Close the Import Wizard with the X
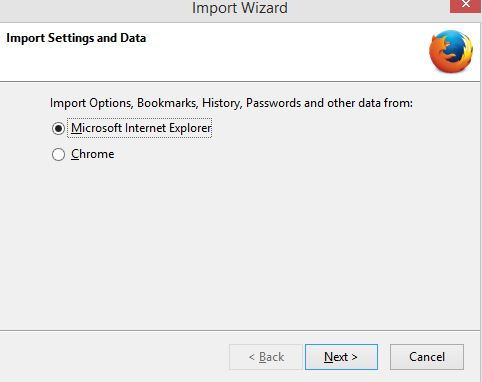Image resolution: width=482 pixels, height=382 pixels. (466, 6)
